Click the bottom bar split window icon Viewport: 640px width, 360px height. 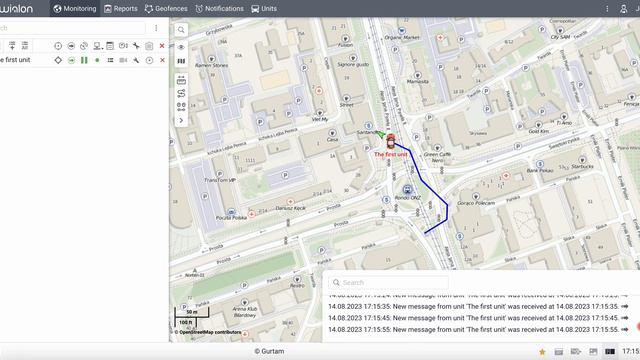(x=593, y=351)
